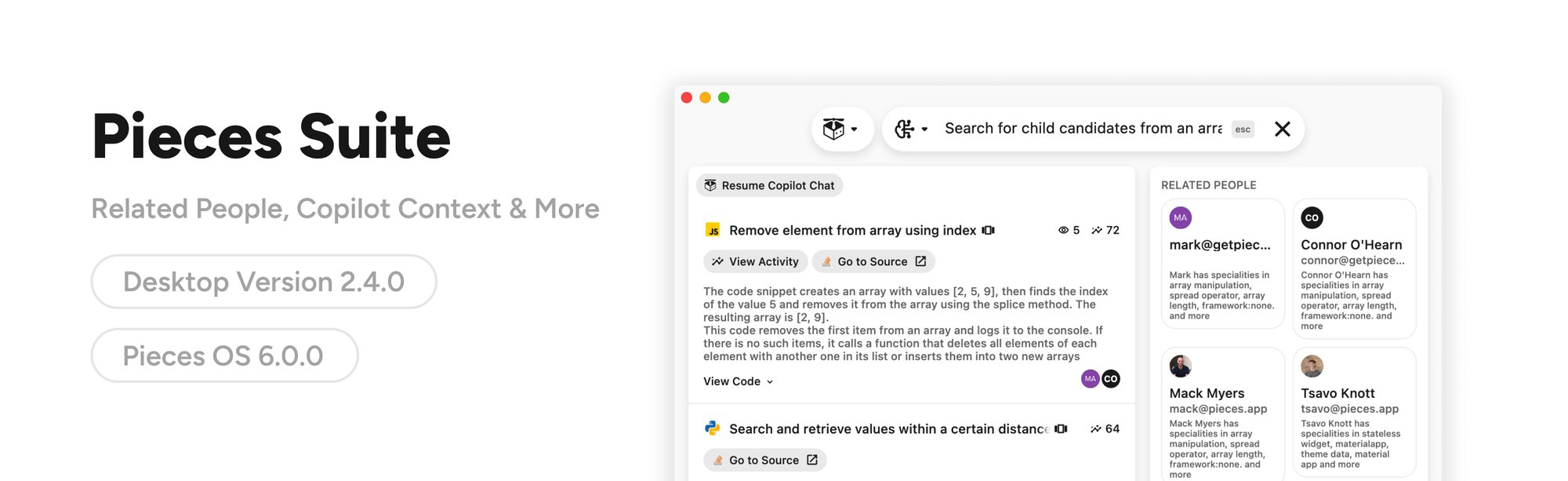Click Go to Source for JS snippet
The width and height of the screenshot is (1568, 481).
click(873, 262)
